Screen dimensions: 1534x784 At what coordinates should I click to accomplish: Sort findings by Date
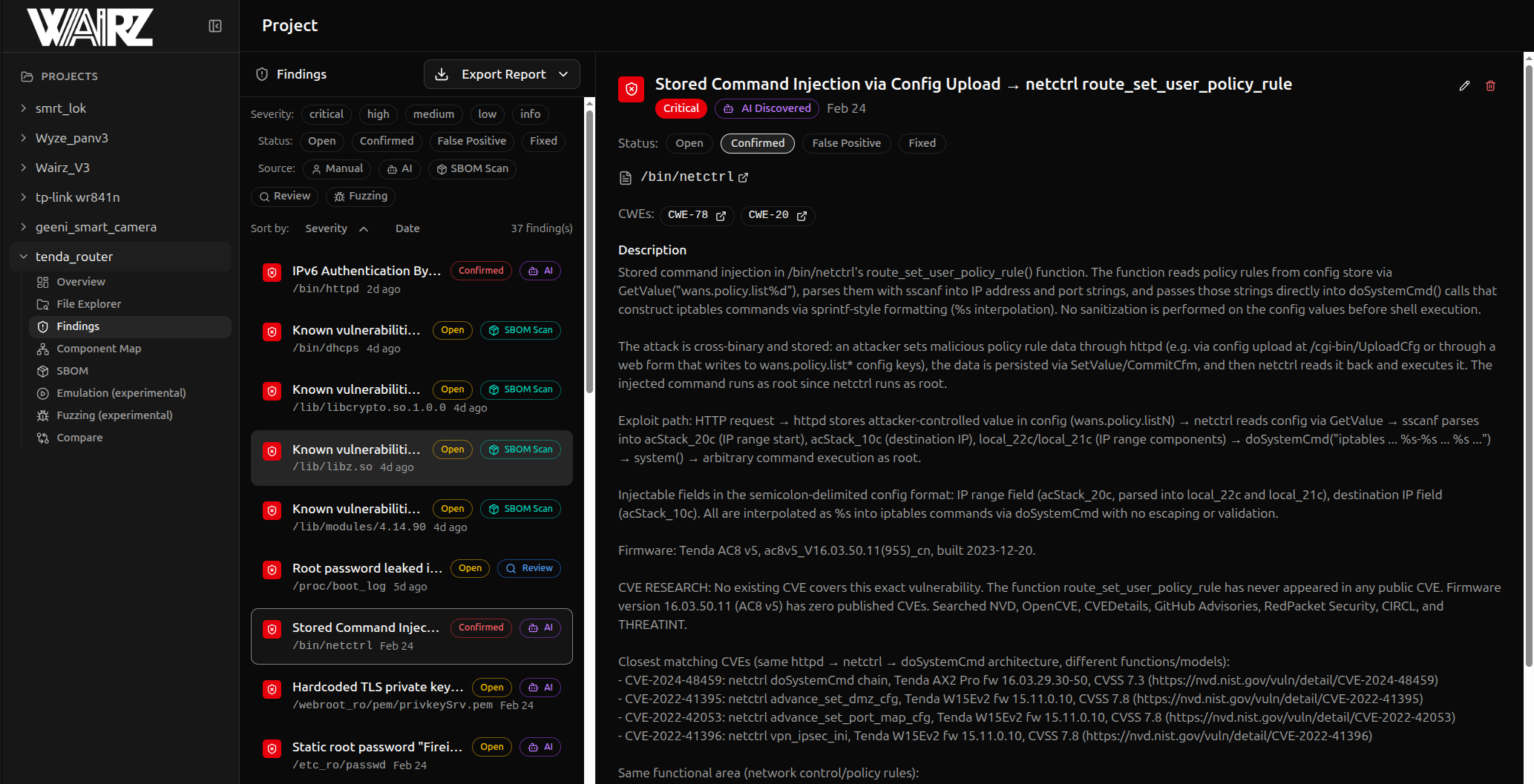[x=407, y=228]
